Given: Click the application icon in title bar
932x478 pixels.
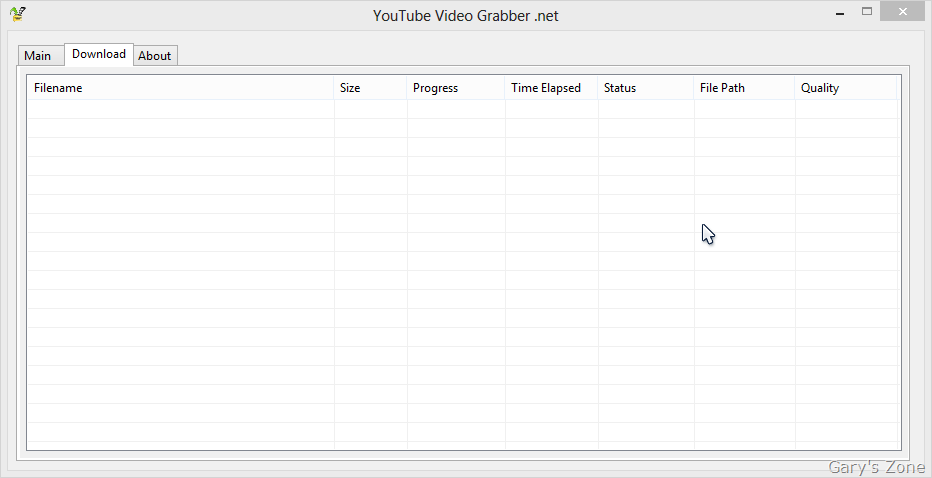Looking at the screenshot, I should pyautogui.click(x=18, y=14).
